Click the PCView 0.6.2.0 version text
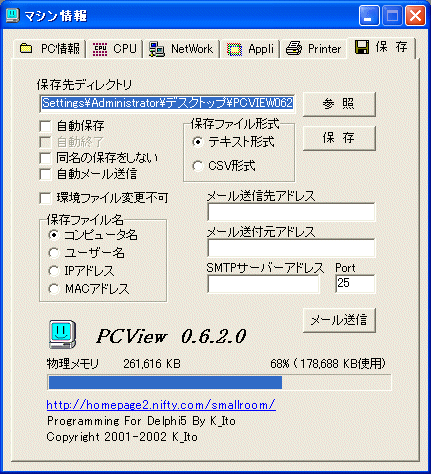Screen dimensions: 431x474 pos(171,336)
